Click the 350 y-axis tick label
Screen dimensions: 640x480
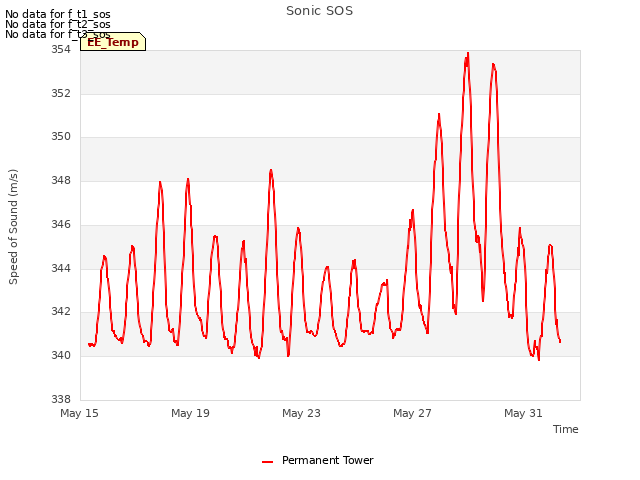61,137
